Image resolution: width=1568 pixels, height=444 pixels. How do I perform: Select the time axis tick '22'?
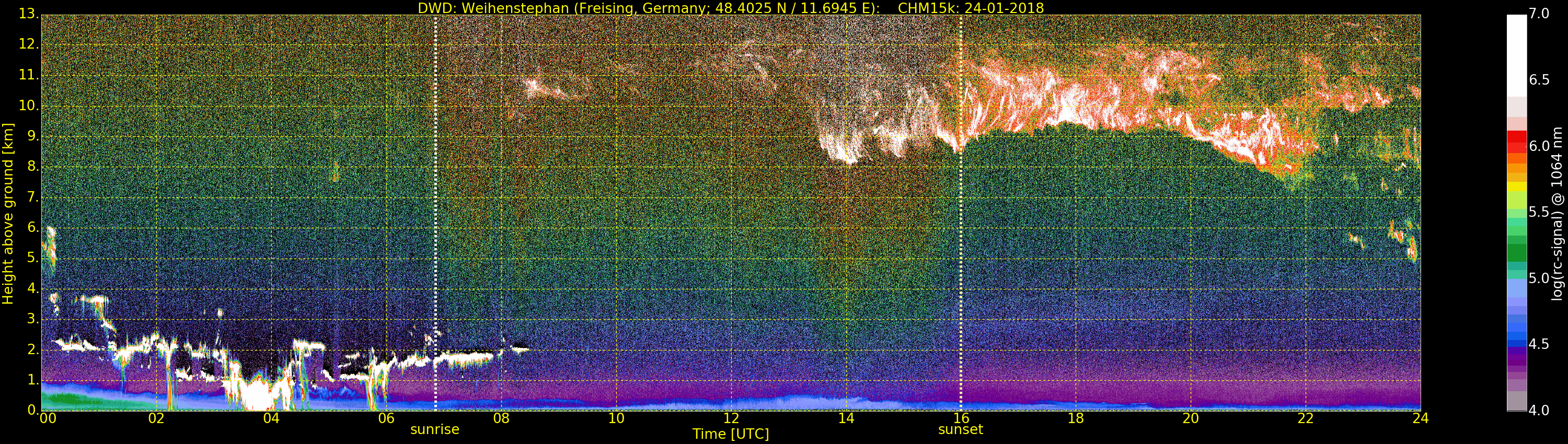click(x=1306, y=418)
